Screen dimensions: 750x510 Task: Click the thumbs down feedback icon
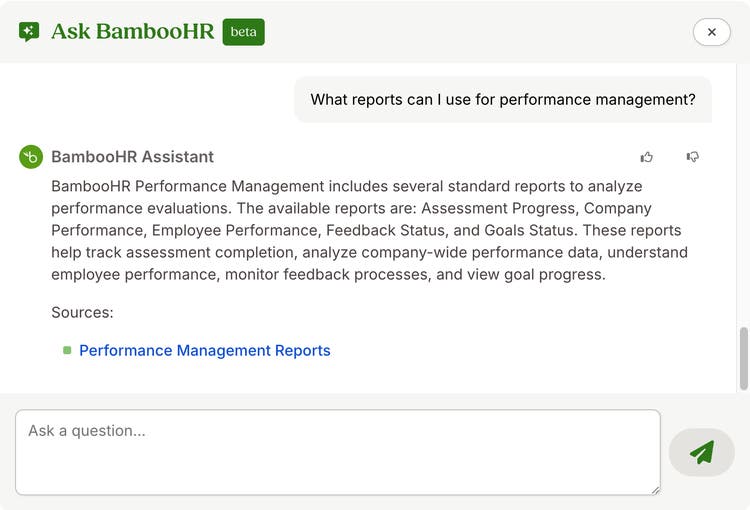(x=693, y=157)
